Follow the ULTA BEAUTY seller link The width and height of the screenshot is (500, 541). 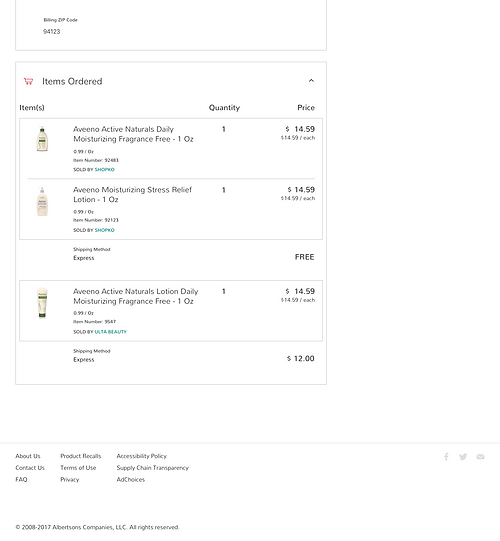(x=111, y=332)
